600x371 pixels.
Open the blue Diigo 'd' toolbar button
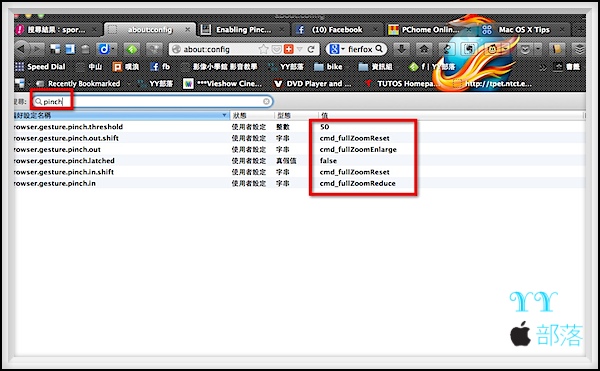[x=104, y=49]
